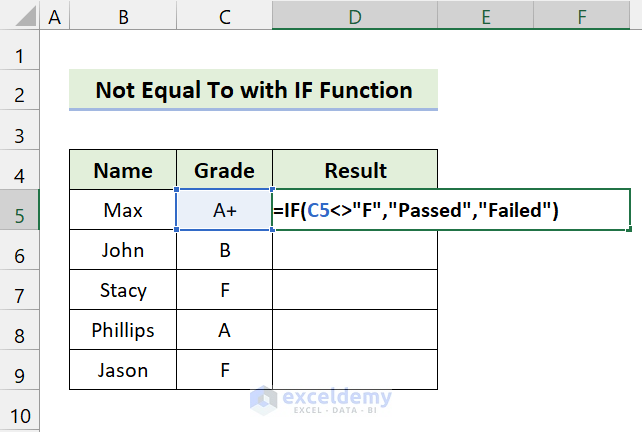The image size is (642, 432).
Task: Select Stacy's F grade cell
Action: point(224,291)
